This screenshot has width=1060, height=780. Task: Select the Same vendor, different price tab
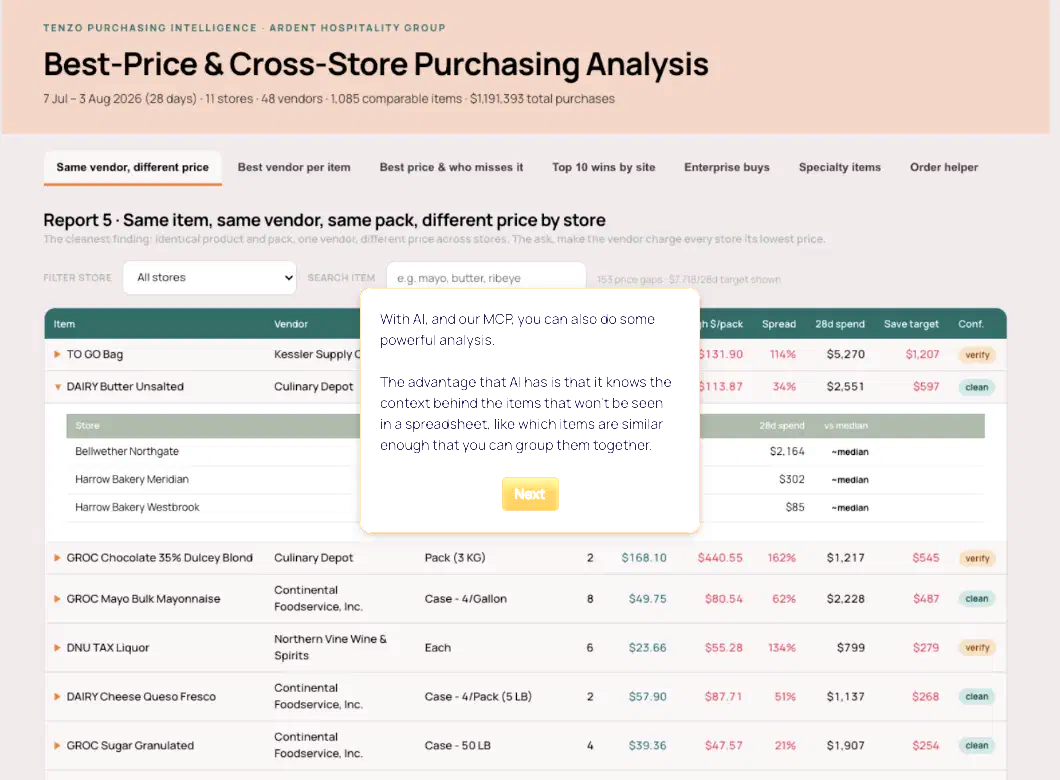132,167
